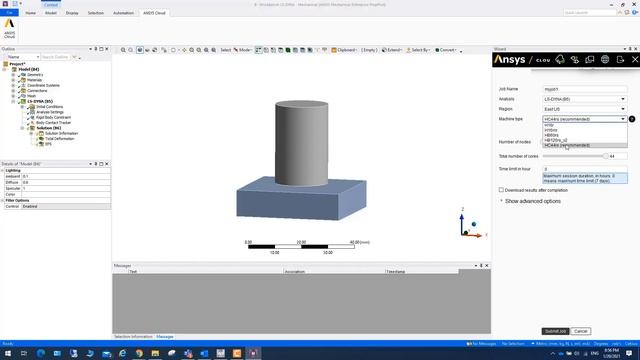This screenshot has width=640, height=360.
Task: Choose HB60rs in machine type list
Action: click(x=585, y=135)
